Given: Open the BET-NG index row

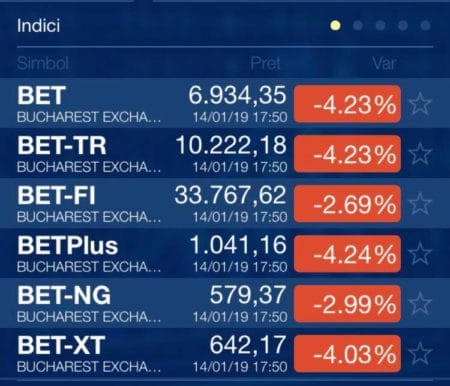Looking at the screenshot, I should [x=225, y=303].
